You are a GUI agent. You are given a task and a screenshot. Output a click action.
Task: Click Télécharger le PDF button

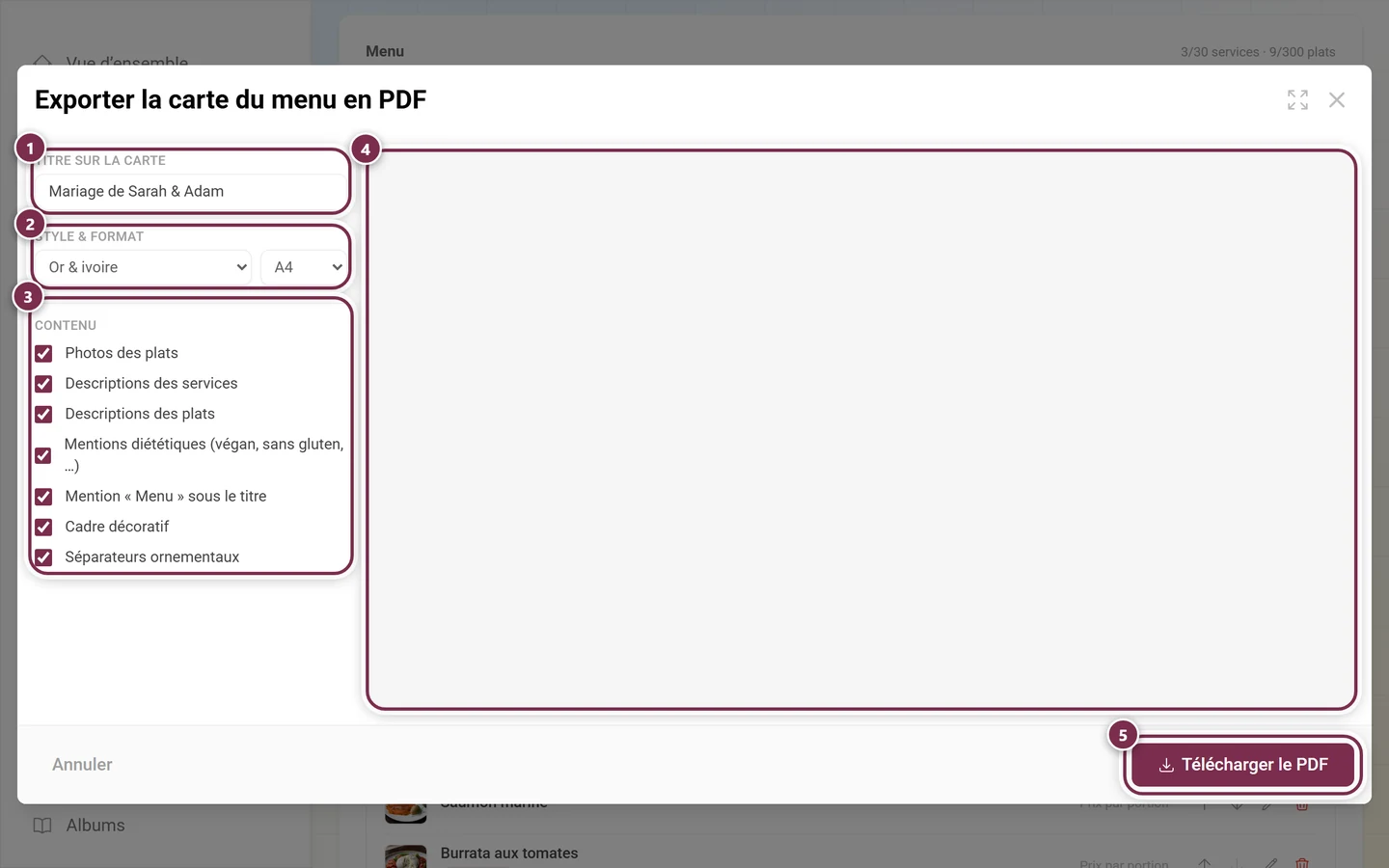1243,765
